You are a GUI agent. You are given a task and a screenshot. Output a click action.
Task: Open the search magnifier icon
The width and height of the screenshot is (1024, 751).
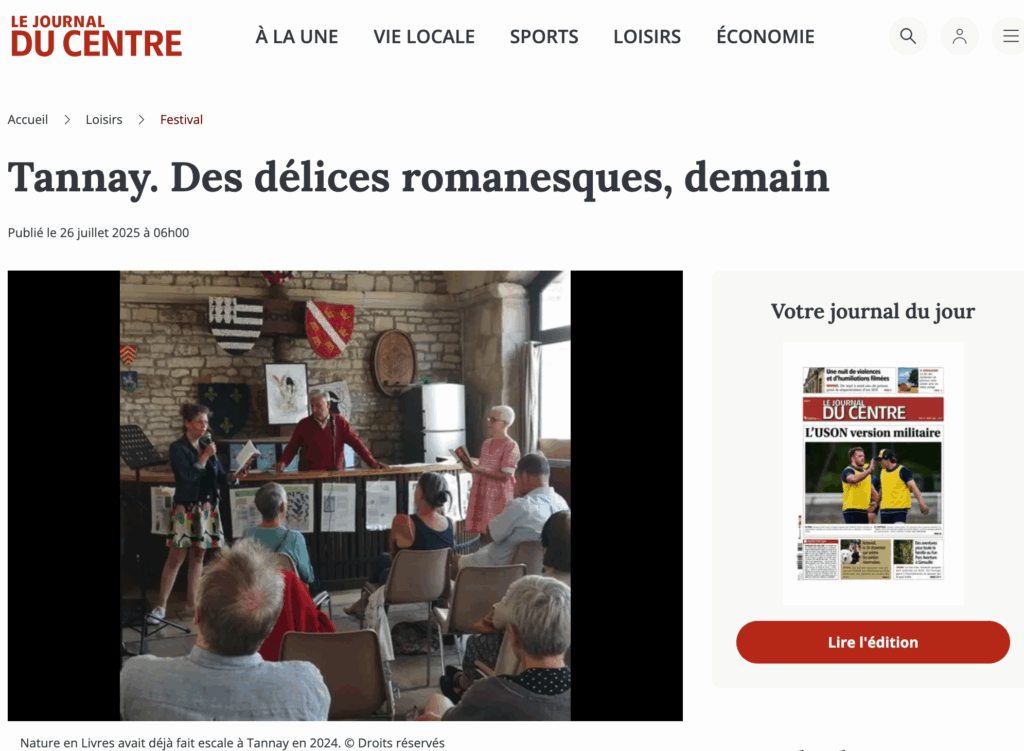coord(908,36)
